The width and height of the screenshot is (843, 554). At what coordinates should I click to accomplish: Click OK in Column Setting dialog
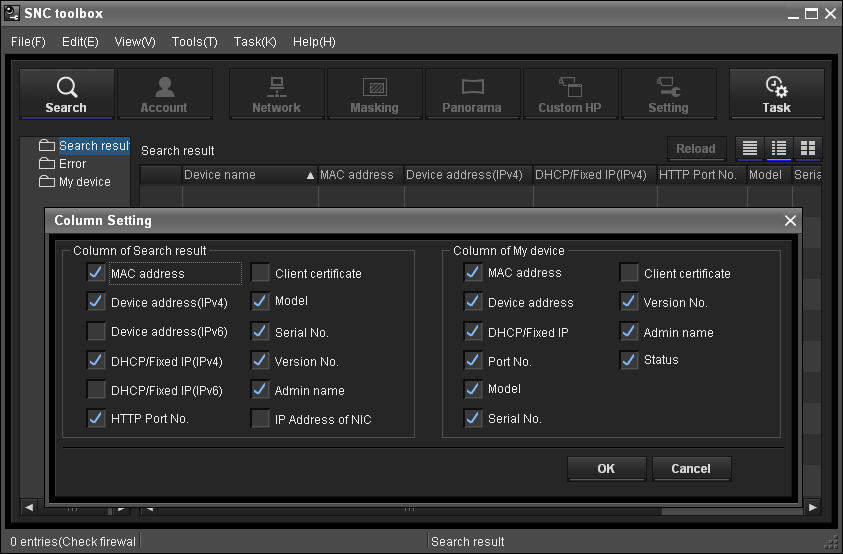click(606, 468)
